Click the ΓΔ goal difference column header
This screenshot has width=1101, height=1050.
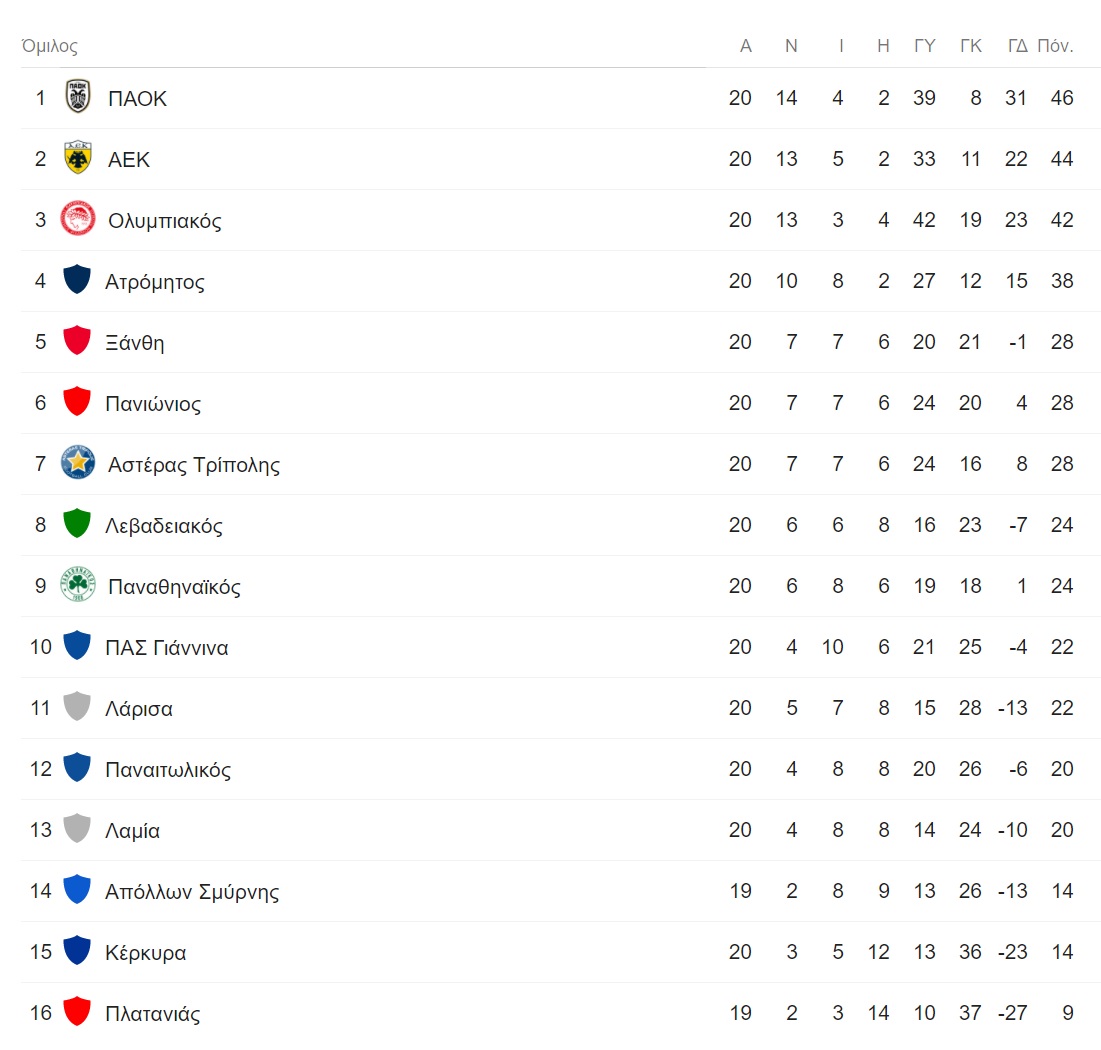tap(1017, 46)
